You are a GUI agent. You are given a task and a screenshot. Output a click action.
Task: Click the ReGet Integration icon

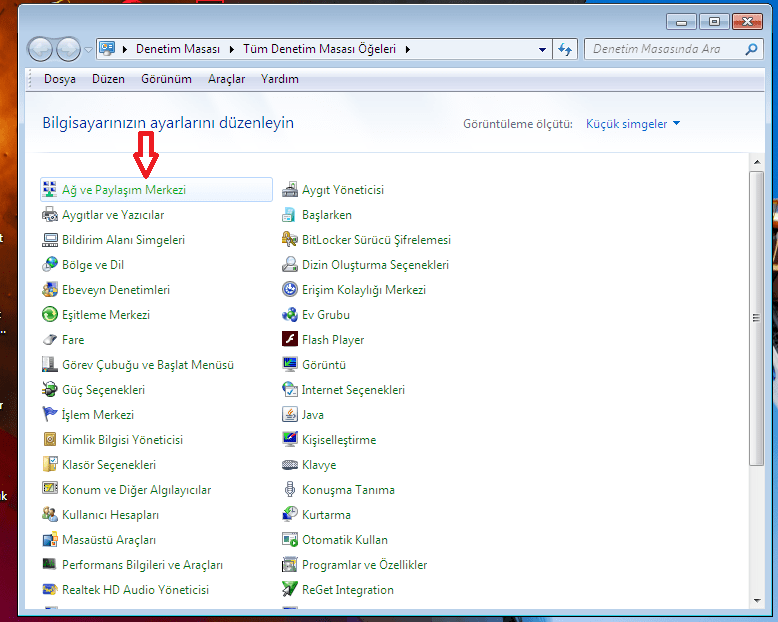(290, 590)
